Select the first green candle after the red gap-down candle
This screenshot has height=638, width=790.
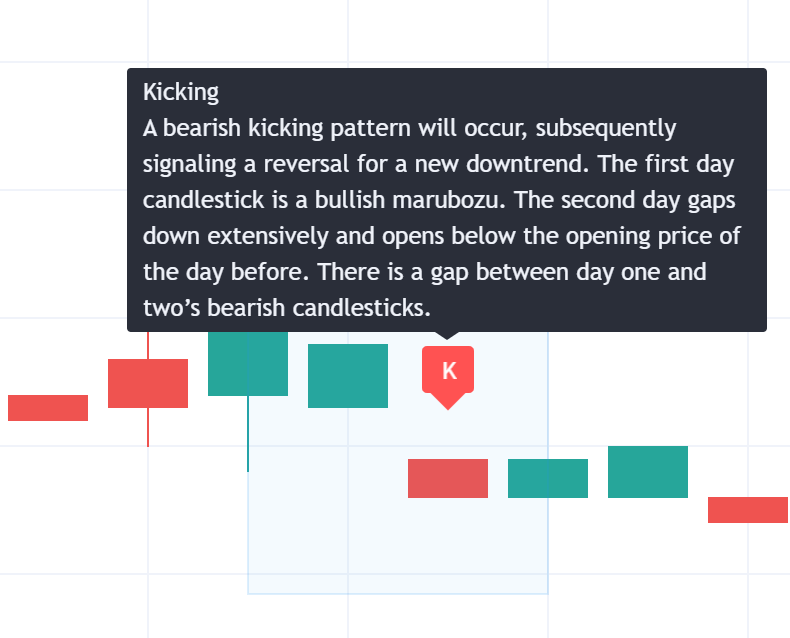point(548,478)
